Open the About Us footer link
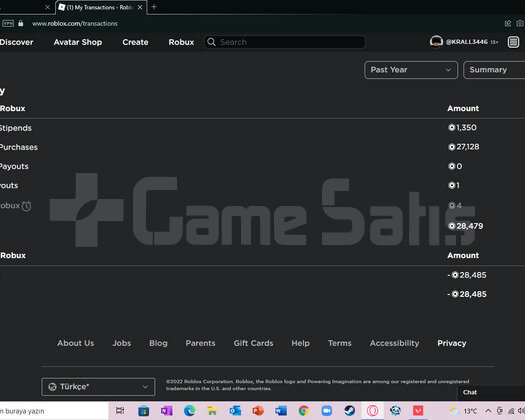 (76, 343)
